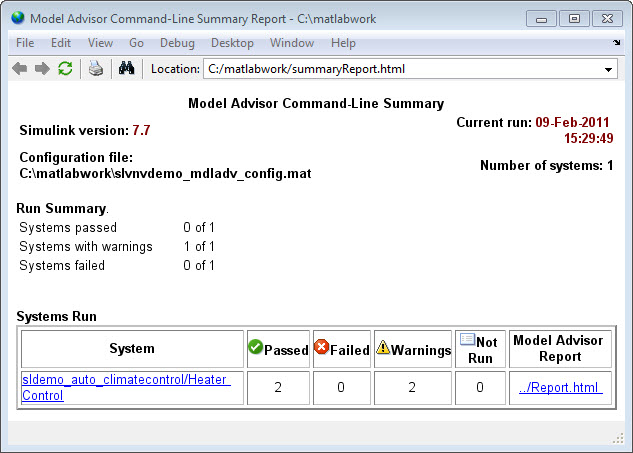The width and height of the screenshot is (633, 453).
Task: Click 'Systems failed' row label
Action: click(62, 265)
